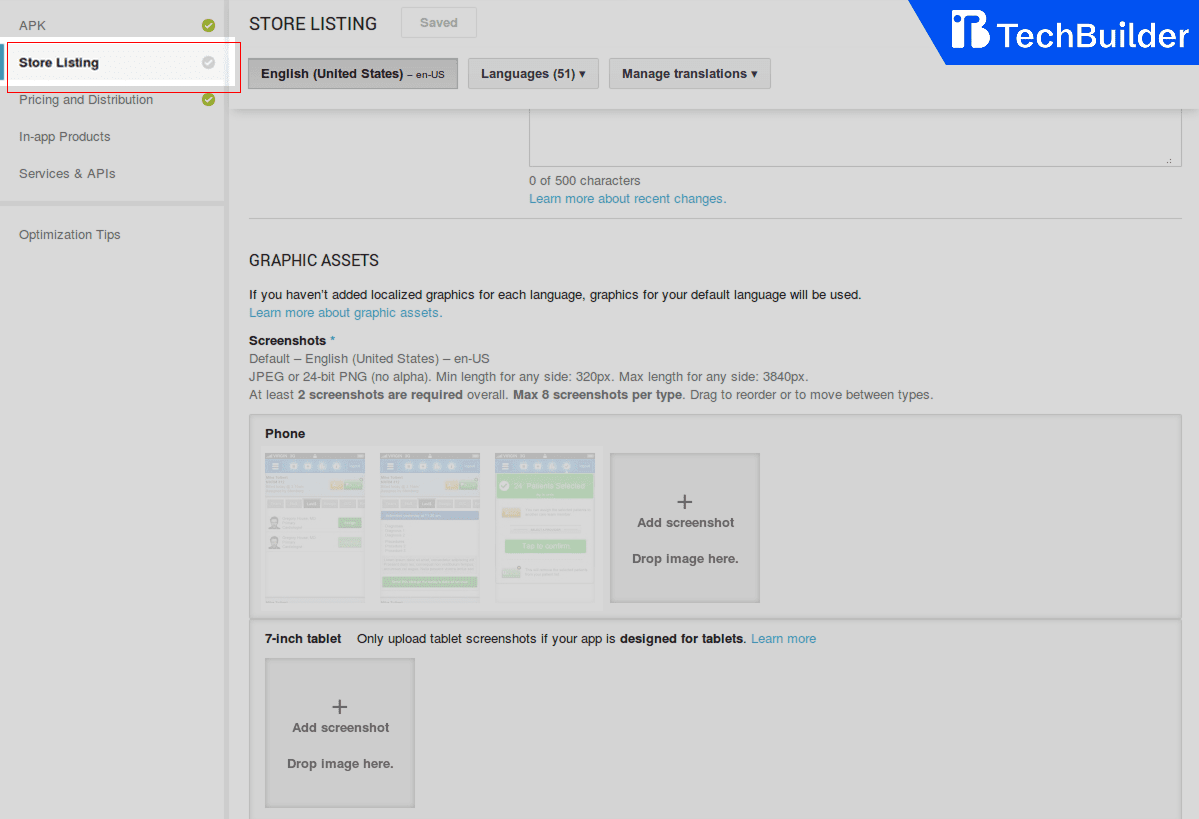
Task: Select the APK section in sidebar
Action: pyautogui.click(x=32, y=24)
